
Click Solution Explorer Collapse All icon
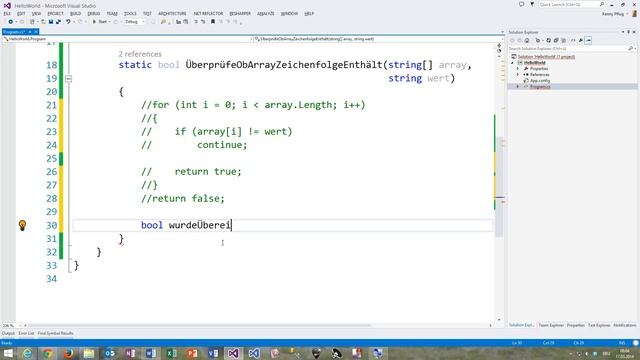[x=556, y=40]
